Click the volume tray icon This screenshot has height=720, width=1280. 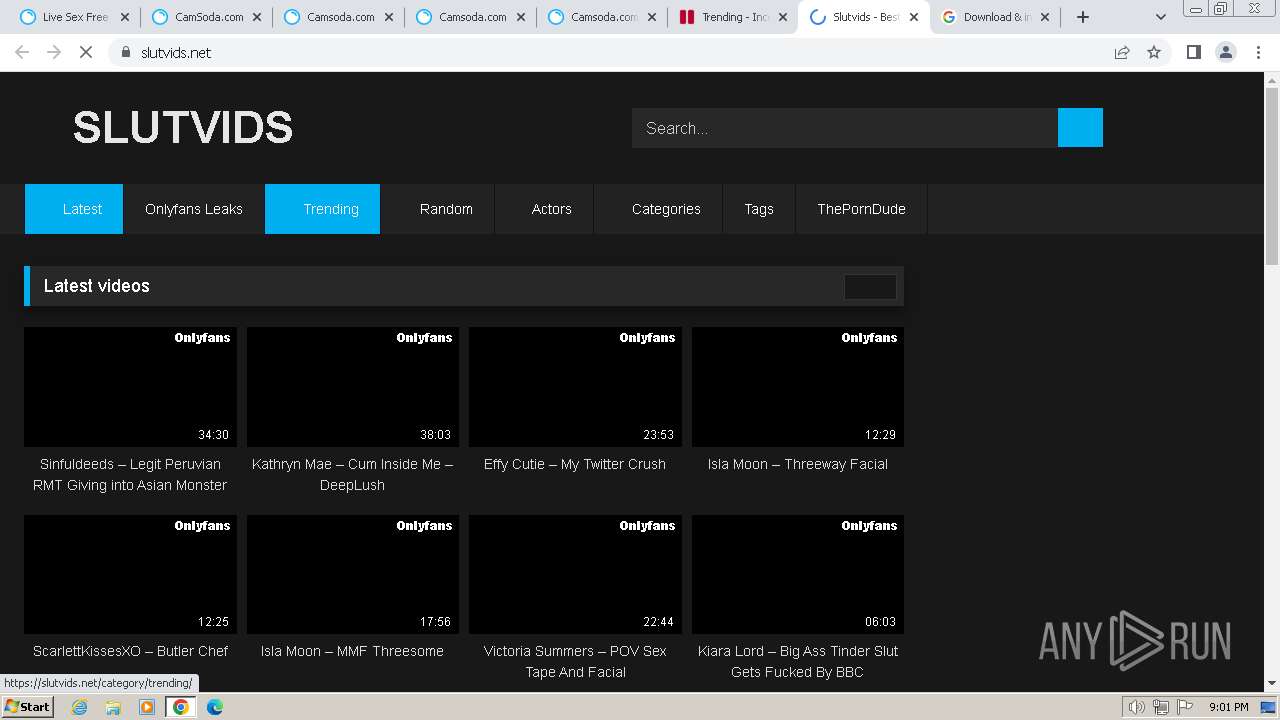click(x=1137, y=707)
